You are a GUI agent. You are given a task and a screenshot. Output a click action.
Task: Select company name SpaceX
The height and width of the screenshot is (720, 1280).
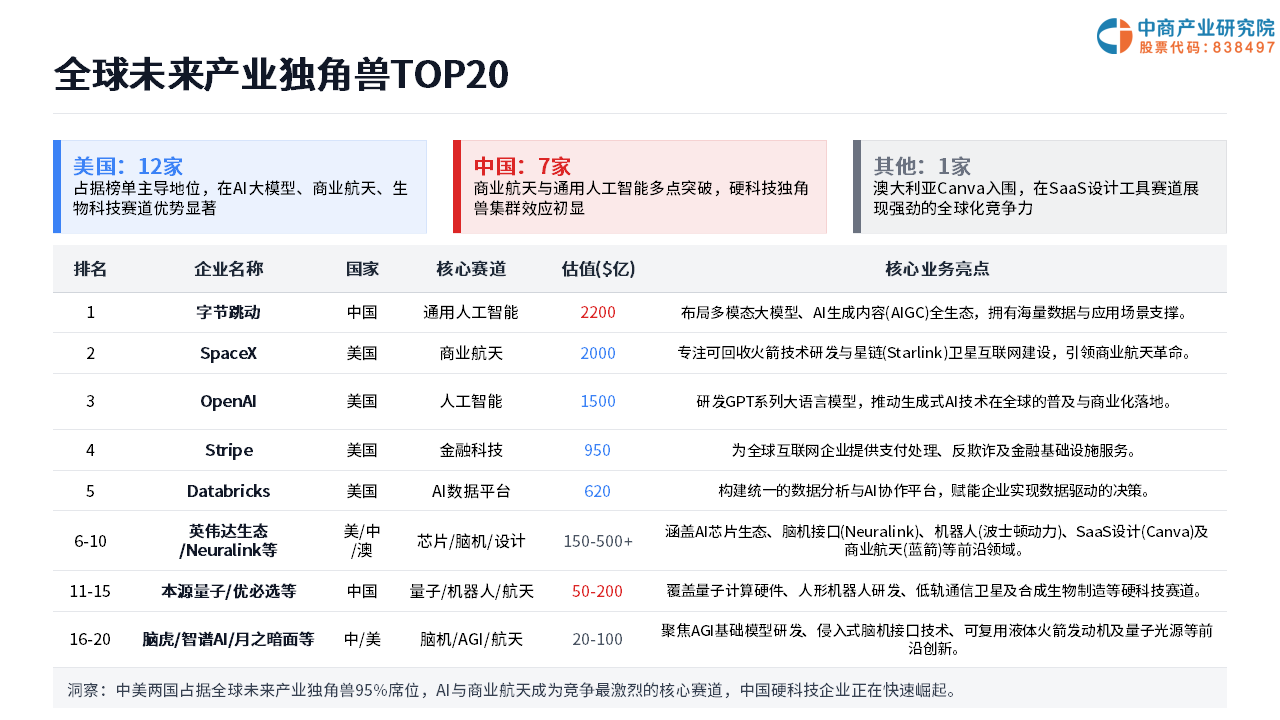[x=228, y=353]
